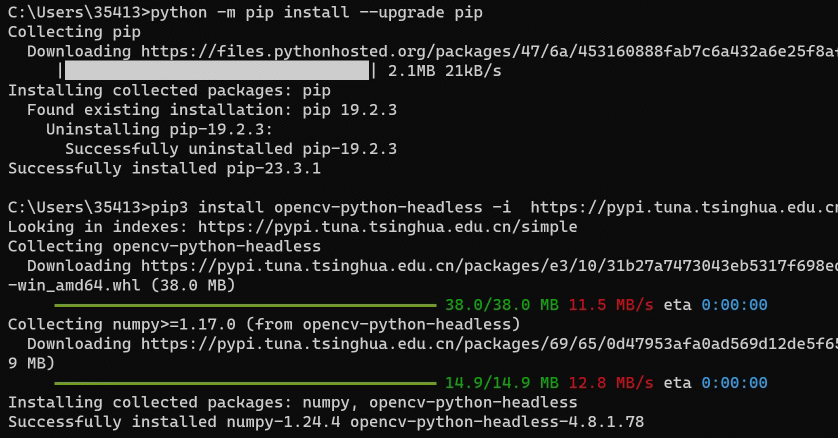Click the green 38.0 MB progress bar
838x438 pixels.
[x=245, y=304]
